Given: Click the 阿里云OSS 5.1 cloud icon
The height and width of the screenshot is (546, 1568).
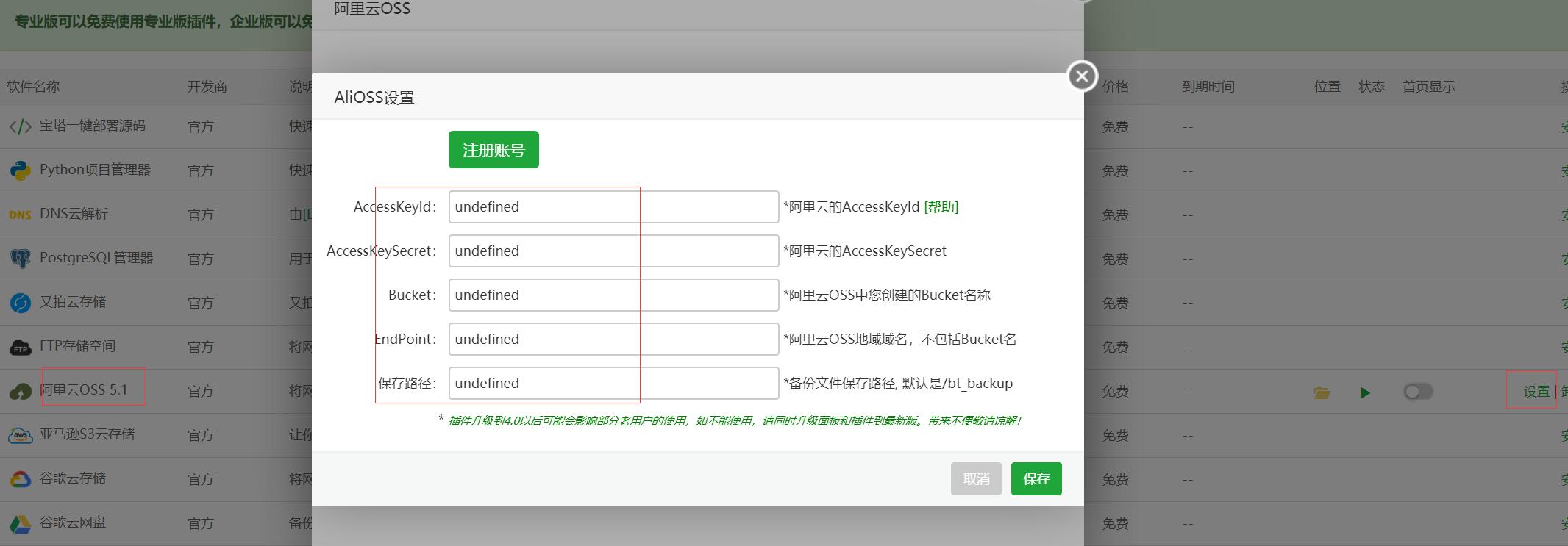Looking at the screenshot, I should tap(20, 392).
